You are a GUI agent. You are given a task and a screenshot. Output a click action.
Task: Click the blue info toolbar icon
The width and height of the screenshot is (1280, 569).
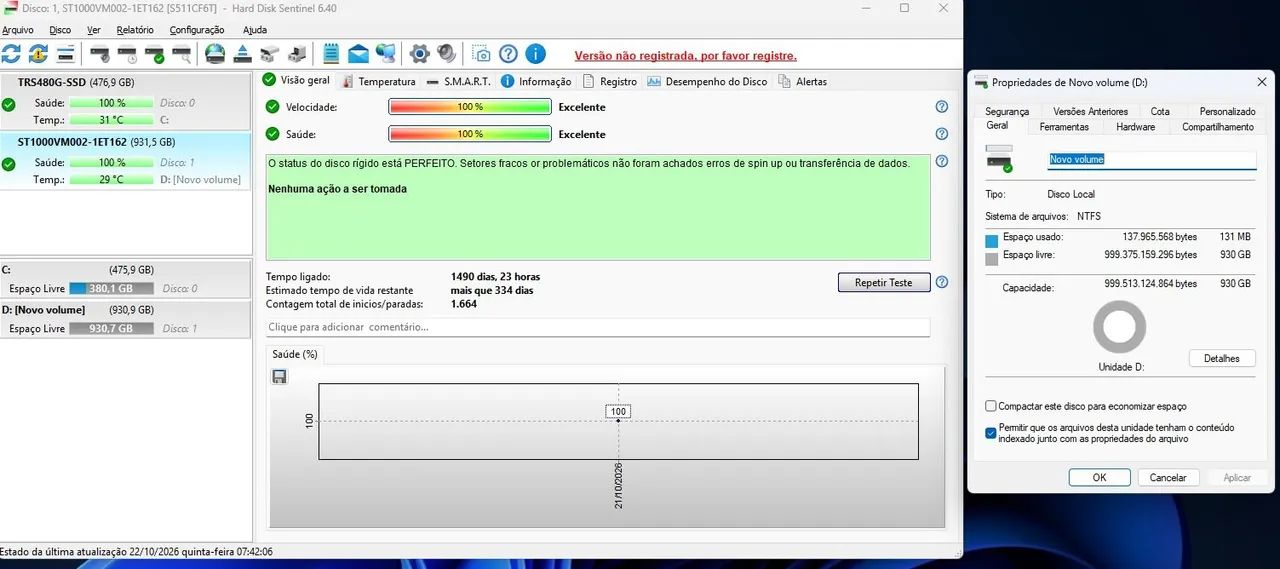pyautogui.click(x=536, y=54)
